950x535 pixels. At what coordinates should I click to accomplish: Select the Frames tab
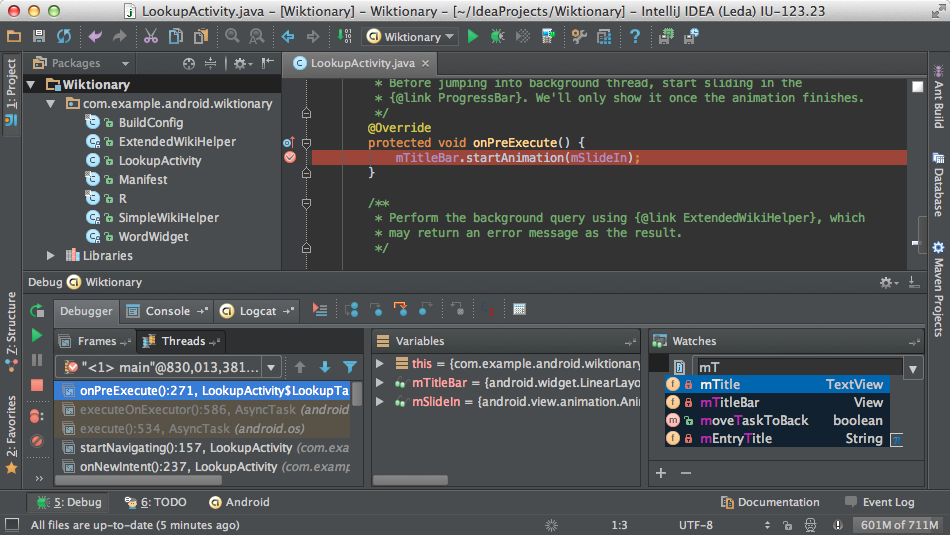coord(95,341)
